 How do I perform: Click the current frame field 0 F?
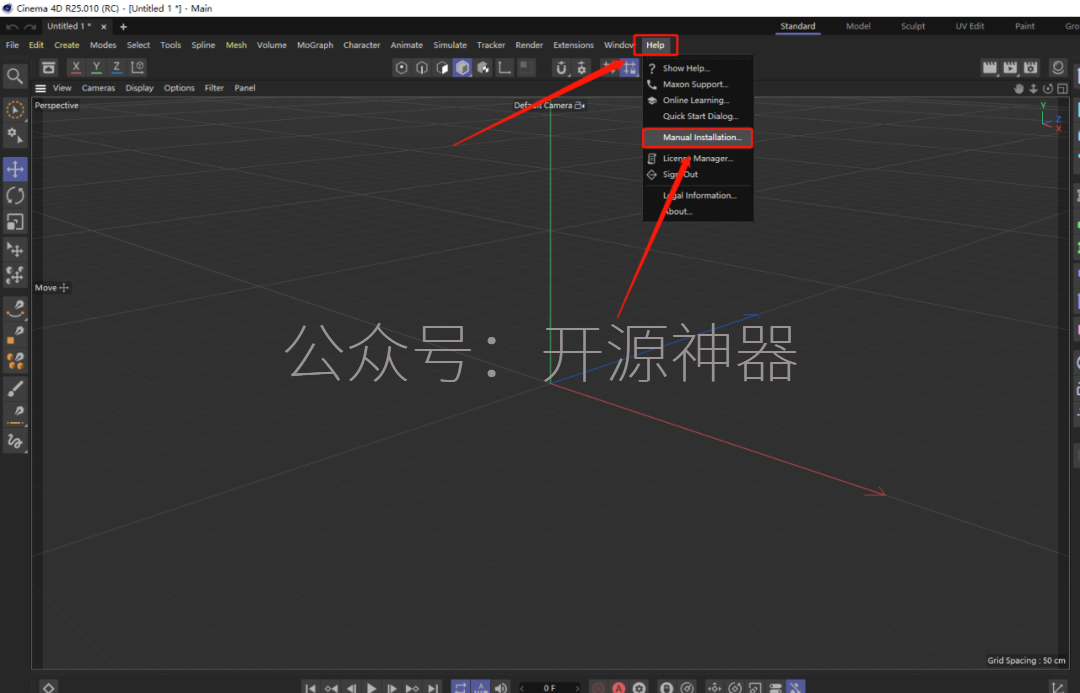point(549,687)
